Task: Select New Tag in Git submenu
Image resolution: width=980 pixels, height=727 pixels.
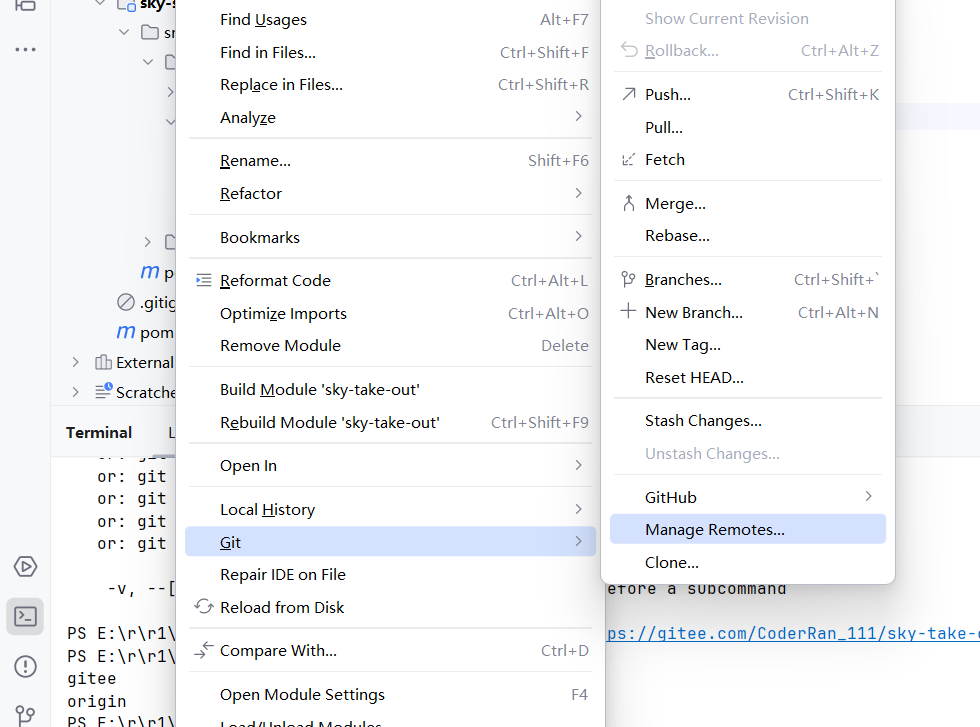Action: pos(748,345)
